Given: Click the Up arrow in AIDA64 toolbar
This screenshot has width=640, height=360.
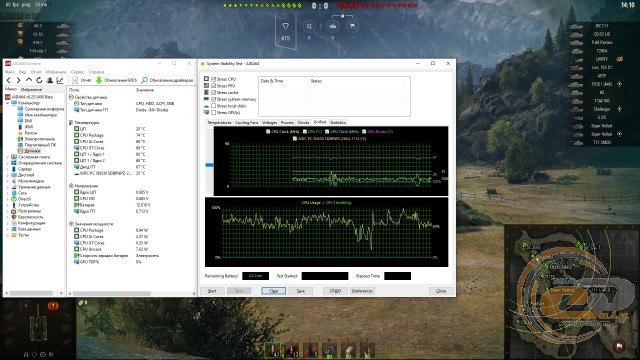Looking at the screenshot, I should pos(29,80).
